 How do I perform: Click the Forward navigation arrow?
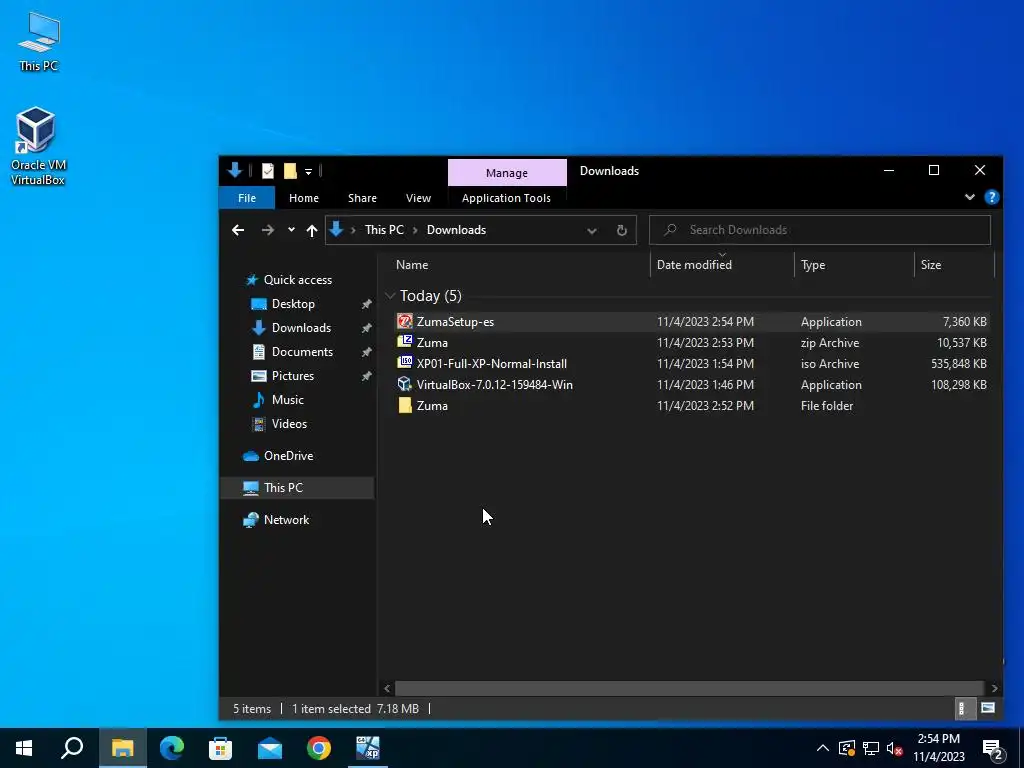click(268, 230)
